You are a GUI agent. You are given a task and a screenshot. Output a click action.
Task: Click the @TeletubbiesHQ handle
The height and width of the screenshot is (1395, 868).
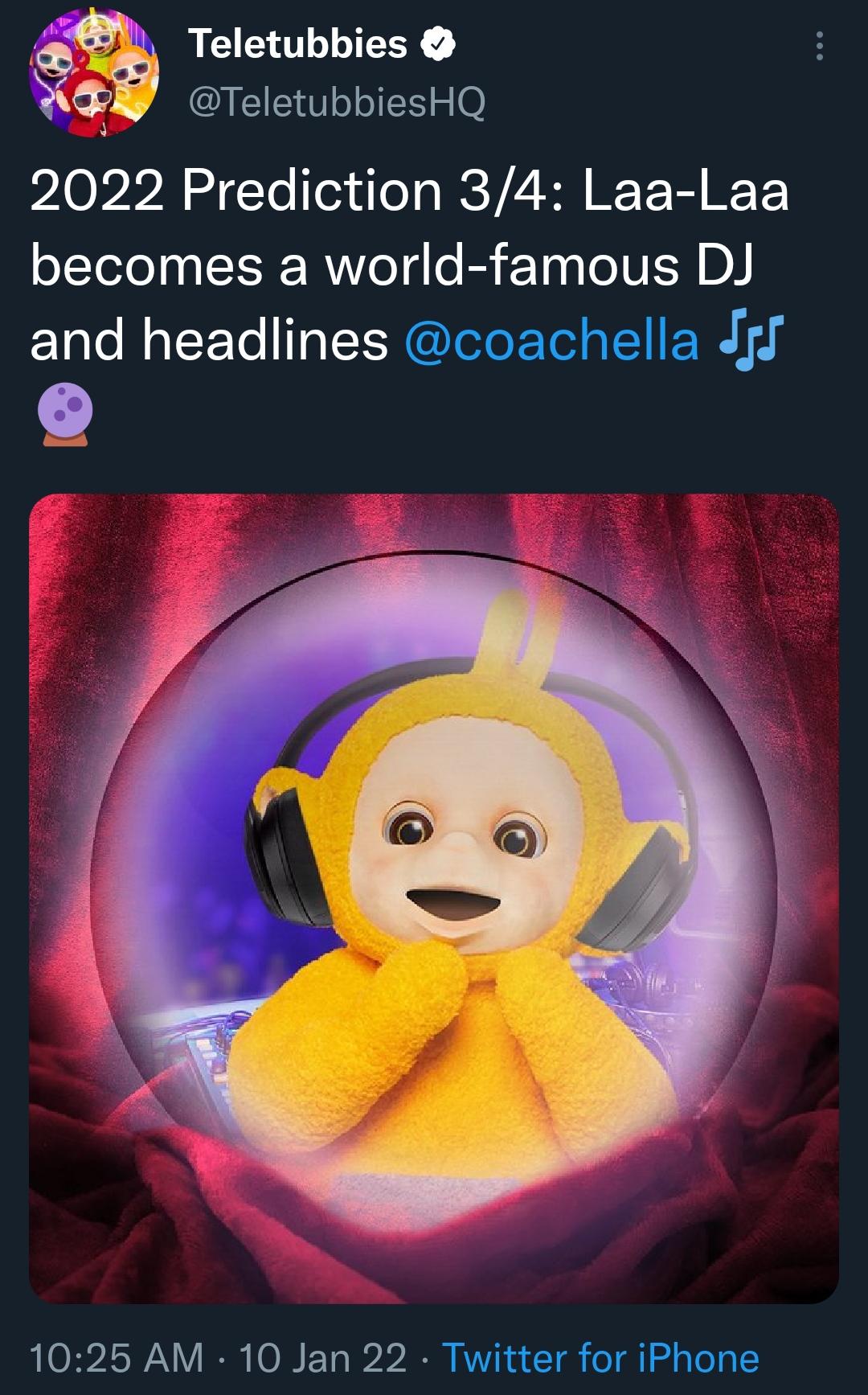point(338,104)
